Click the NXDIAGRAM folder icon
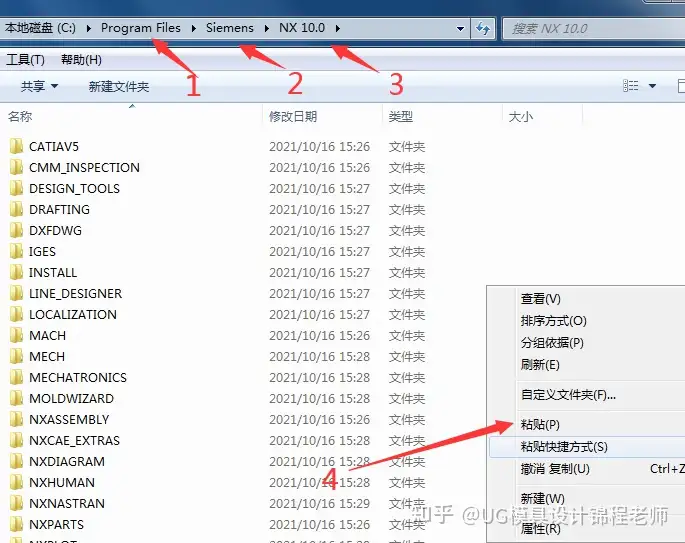This screenshot has width=685, height=543. 16,461
